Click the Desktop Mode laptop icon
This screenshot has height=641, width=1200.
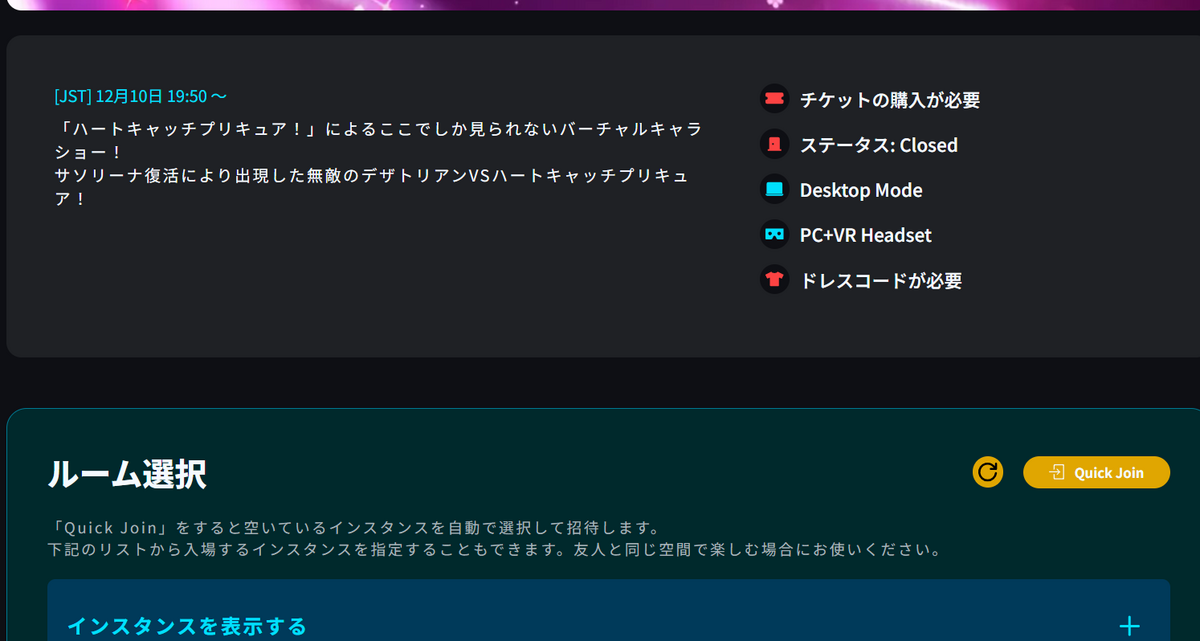point(774,189)
